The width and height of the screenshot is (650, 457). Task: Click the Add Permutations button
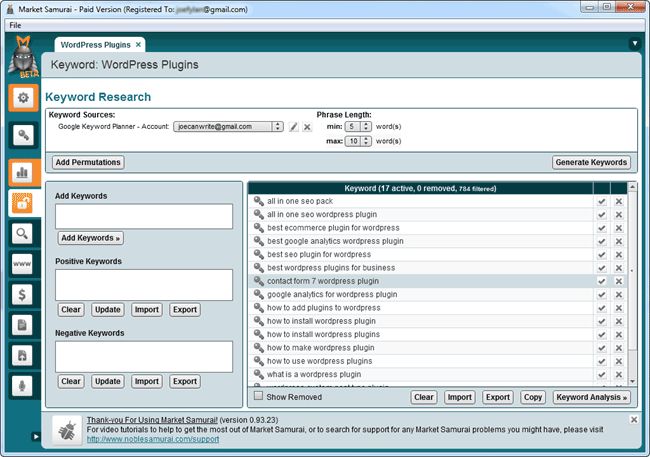click(88, 162)
